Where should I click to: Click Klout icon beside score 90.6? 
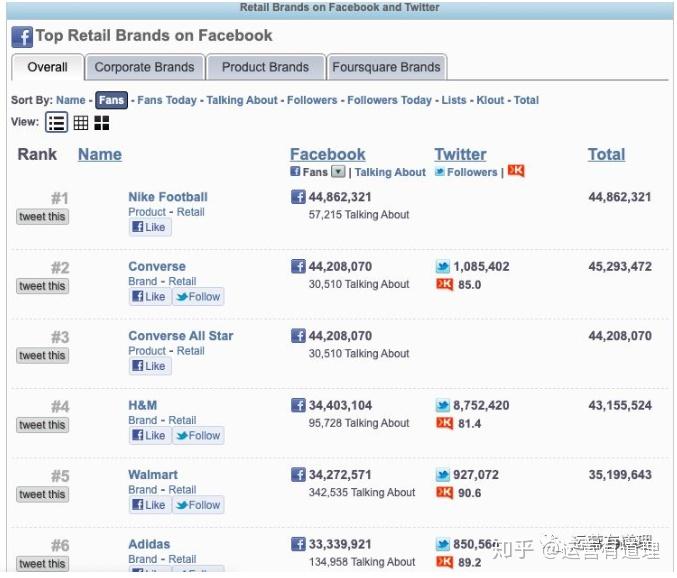coord(445,493)
